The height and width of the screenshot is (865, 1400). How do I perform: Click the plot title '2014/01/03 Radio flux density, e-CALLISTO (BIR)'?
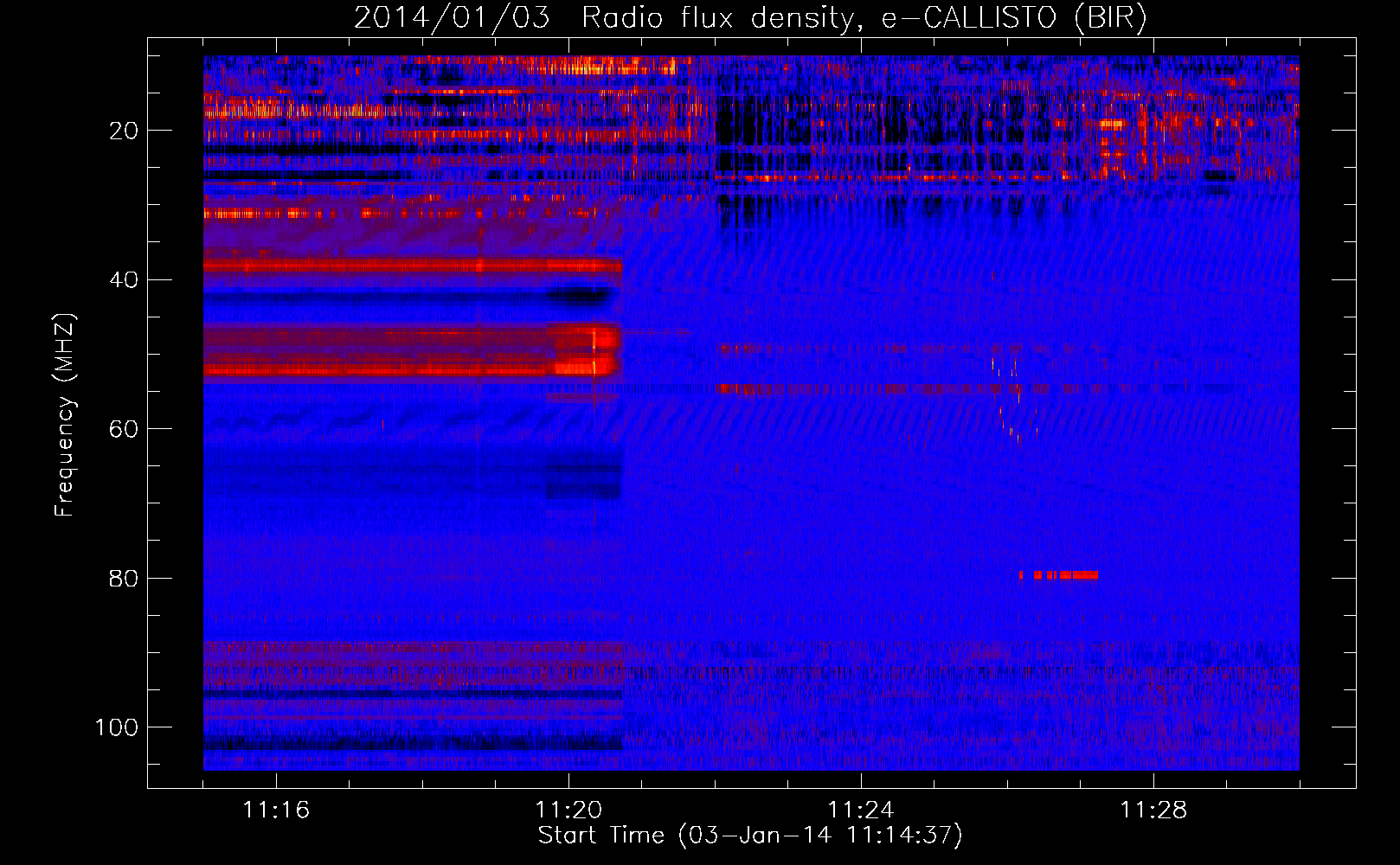click(750, 17)
